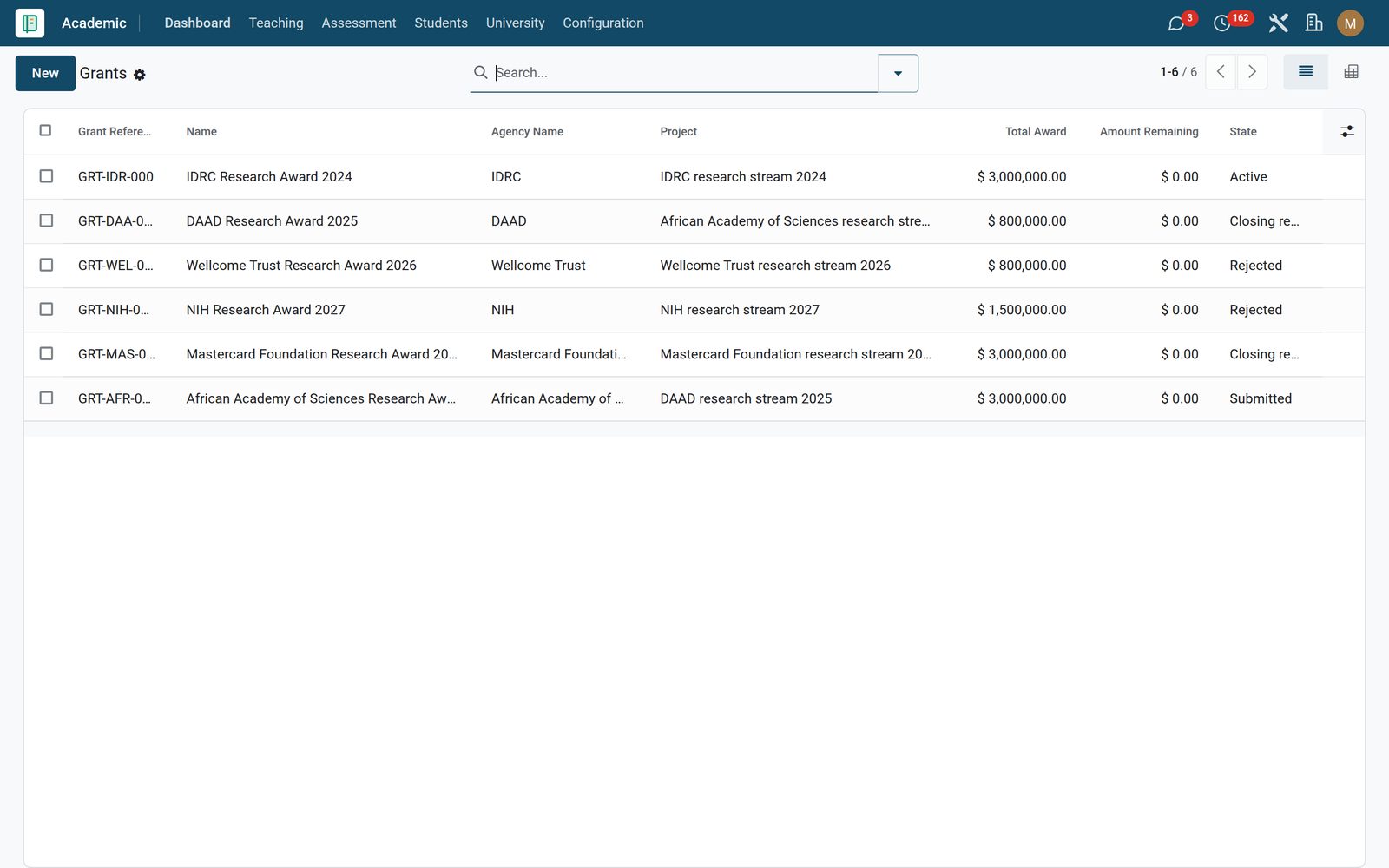Open the messages chat icon
This screenshot has width=1389, height=868.
click(x=1176, y=23)
